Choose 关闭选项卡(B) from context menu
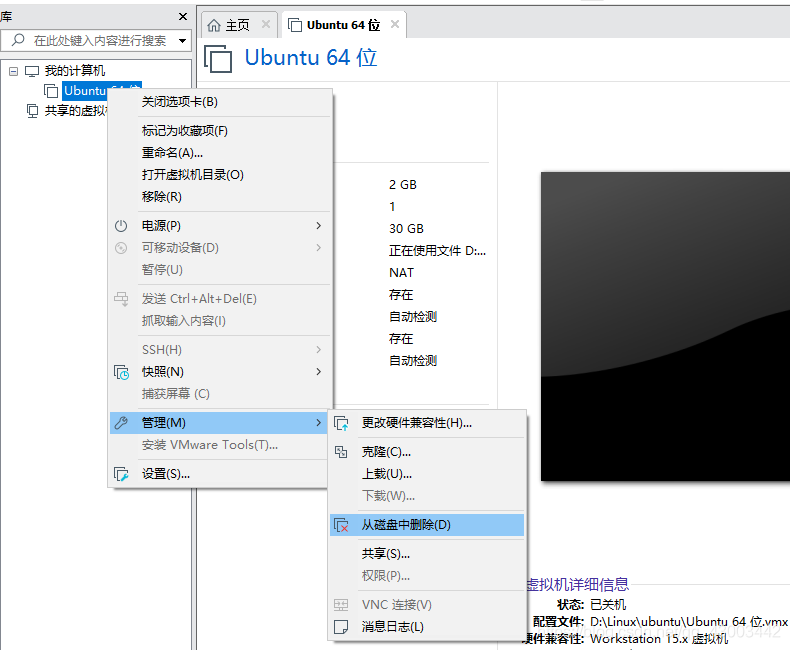Screen dimensions: 790x650 coord(220,102)
